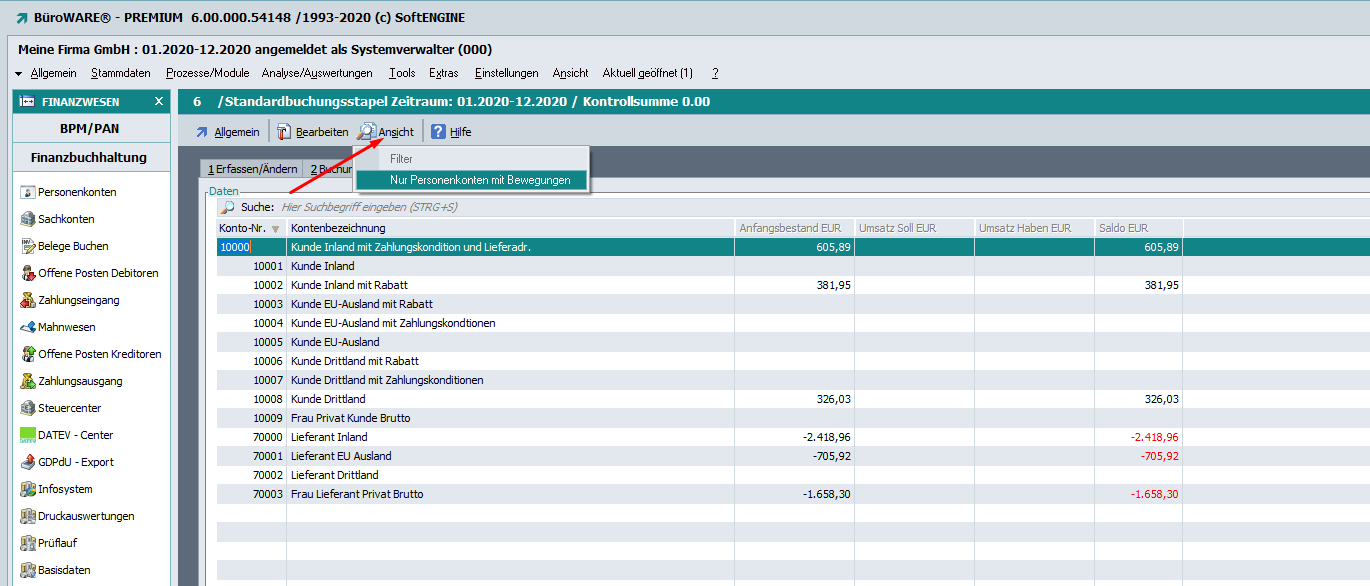Launch Belege Buchen module
This screenshot has width=1370, height=586.
[73, 246]
